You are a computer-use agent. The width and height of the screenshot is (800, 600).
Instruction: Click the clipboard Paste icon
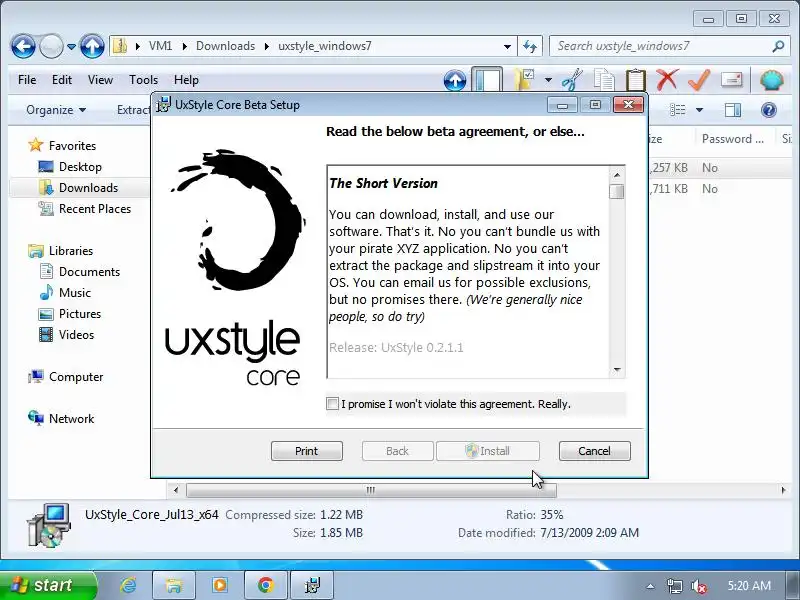click(635, 80)
